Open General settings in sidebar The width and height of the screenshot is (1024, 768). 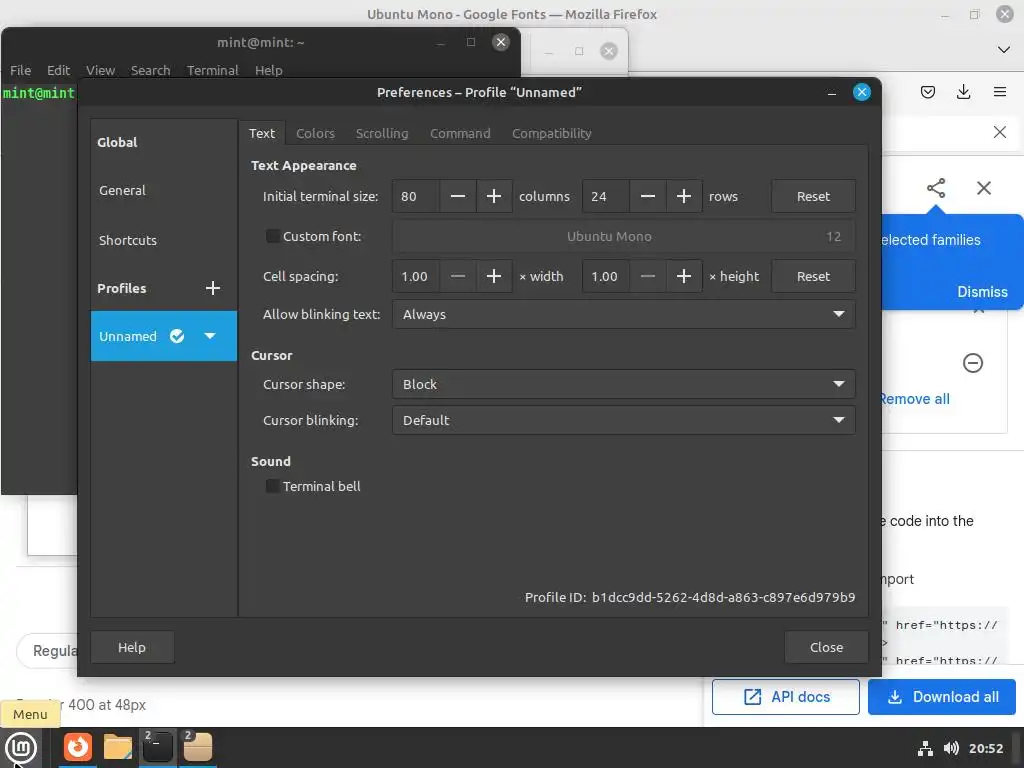click(164, 191)
